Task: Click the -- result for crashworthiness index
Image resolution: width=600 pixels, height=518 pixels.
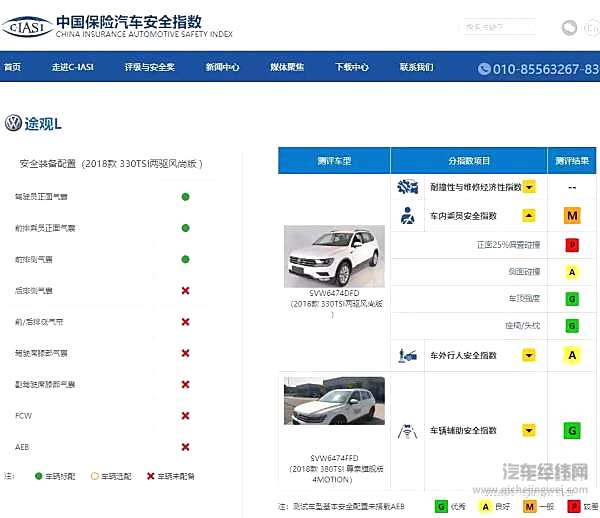Action: [x=572, y=187]
